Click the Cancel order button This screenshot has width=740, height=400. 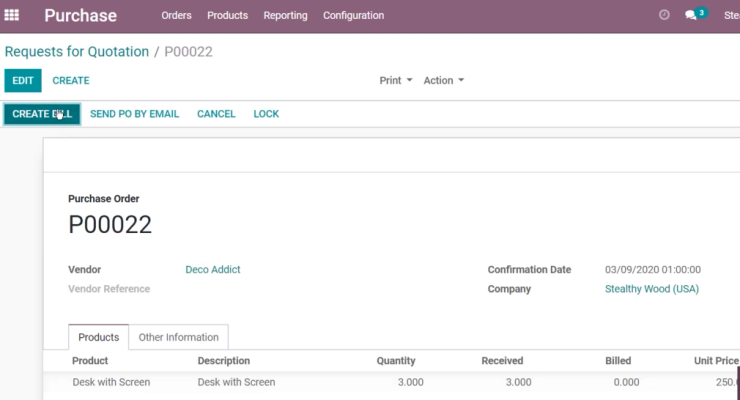click(216, 114)
